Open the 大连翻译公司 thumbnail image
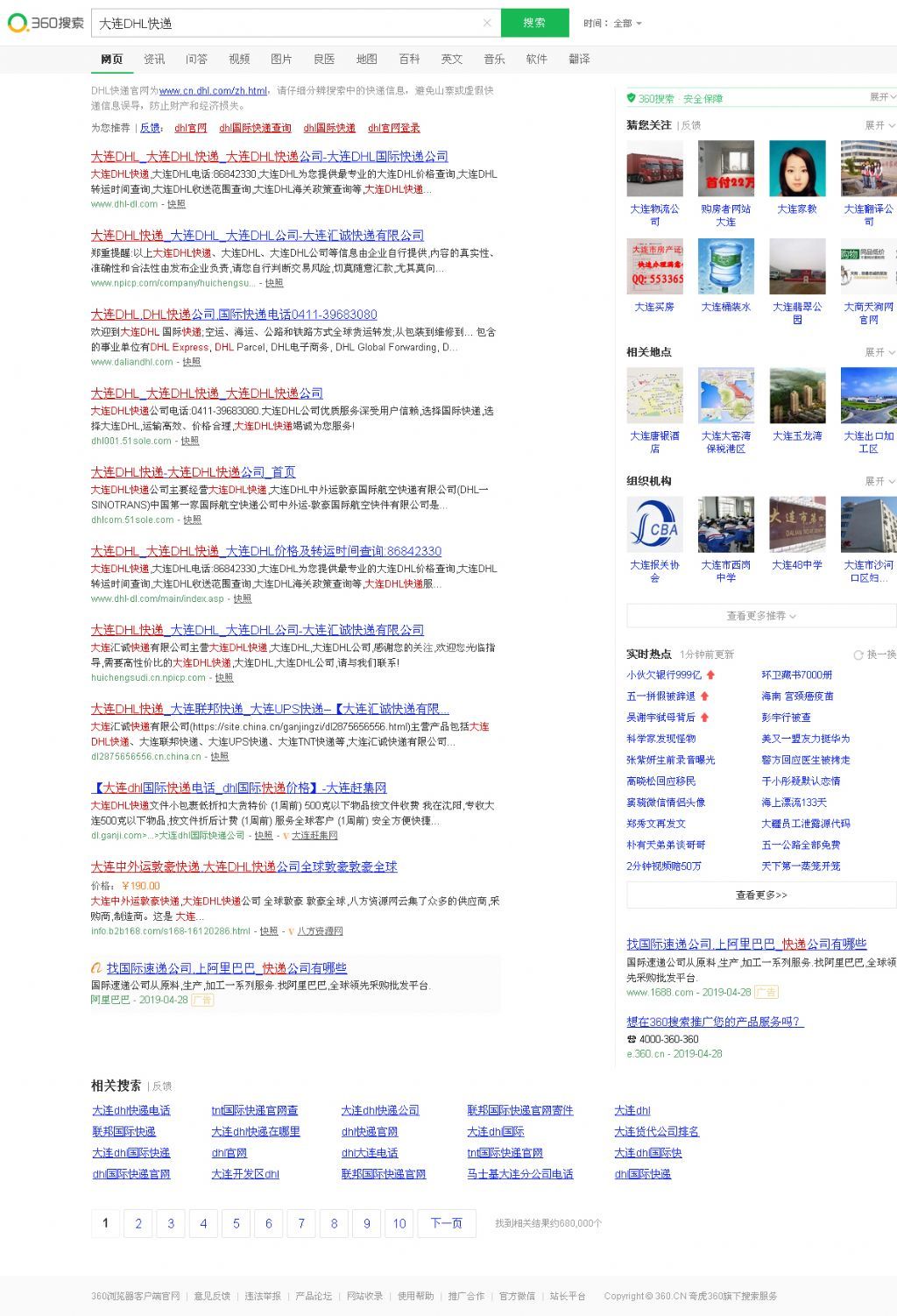 868,168
